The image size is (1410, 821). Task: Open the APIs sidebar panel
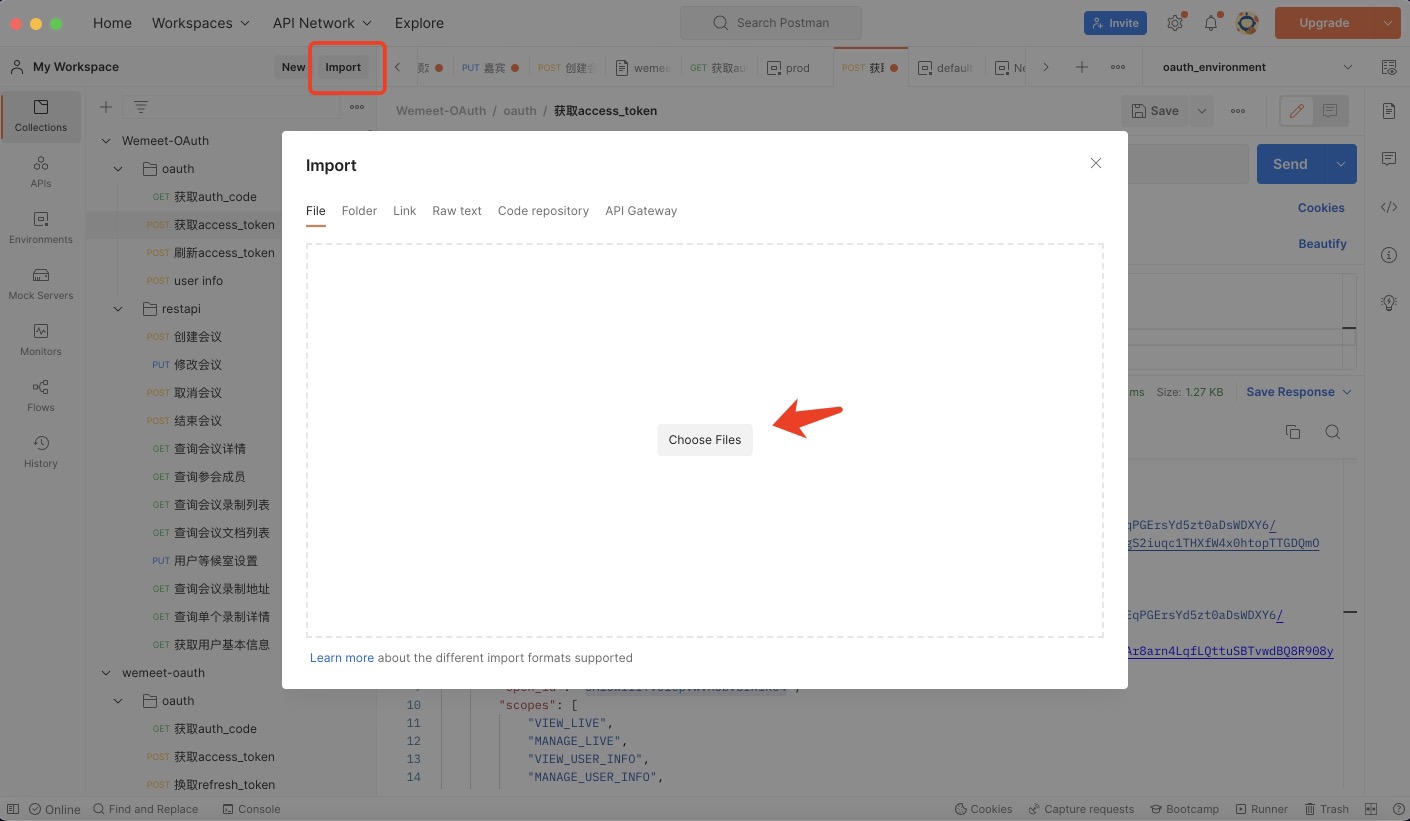(x=41, y=172)
